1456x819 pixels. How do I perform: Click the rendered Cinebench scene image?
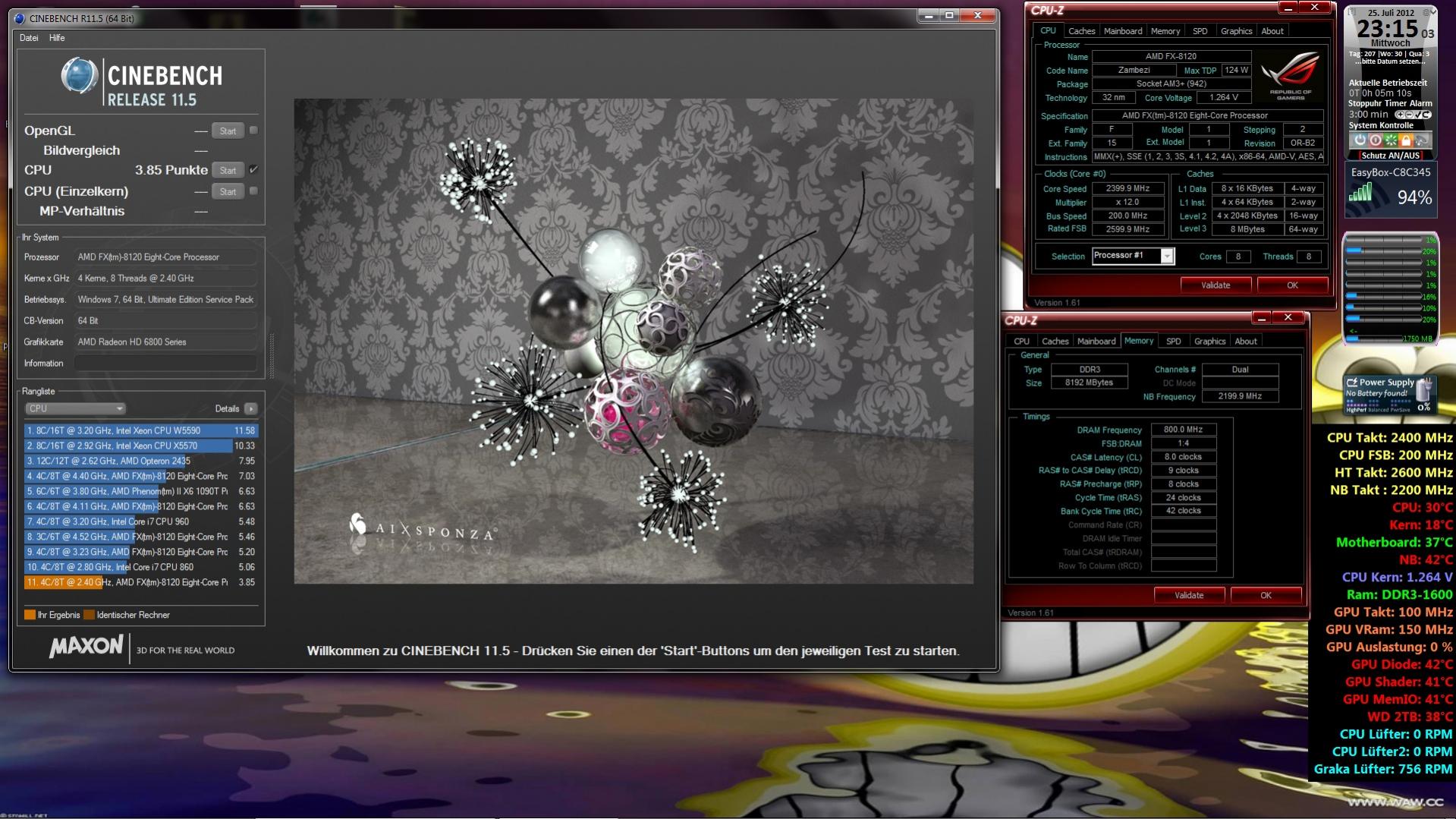(634, 341)
